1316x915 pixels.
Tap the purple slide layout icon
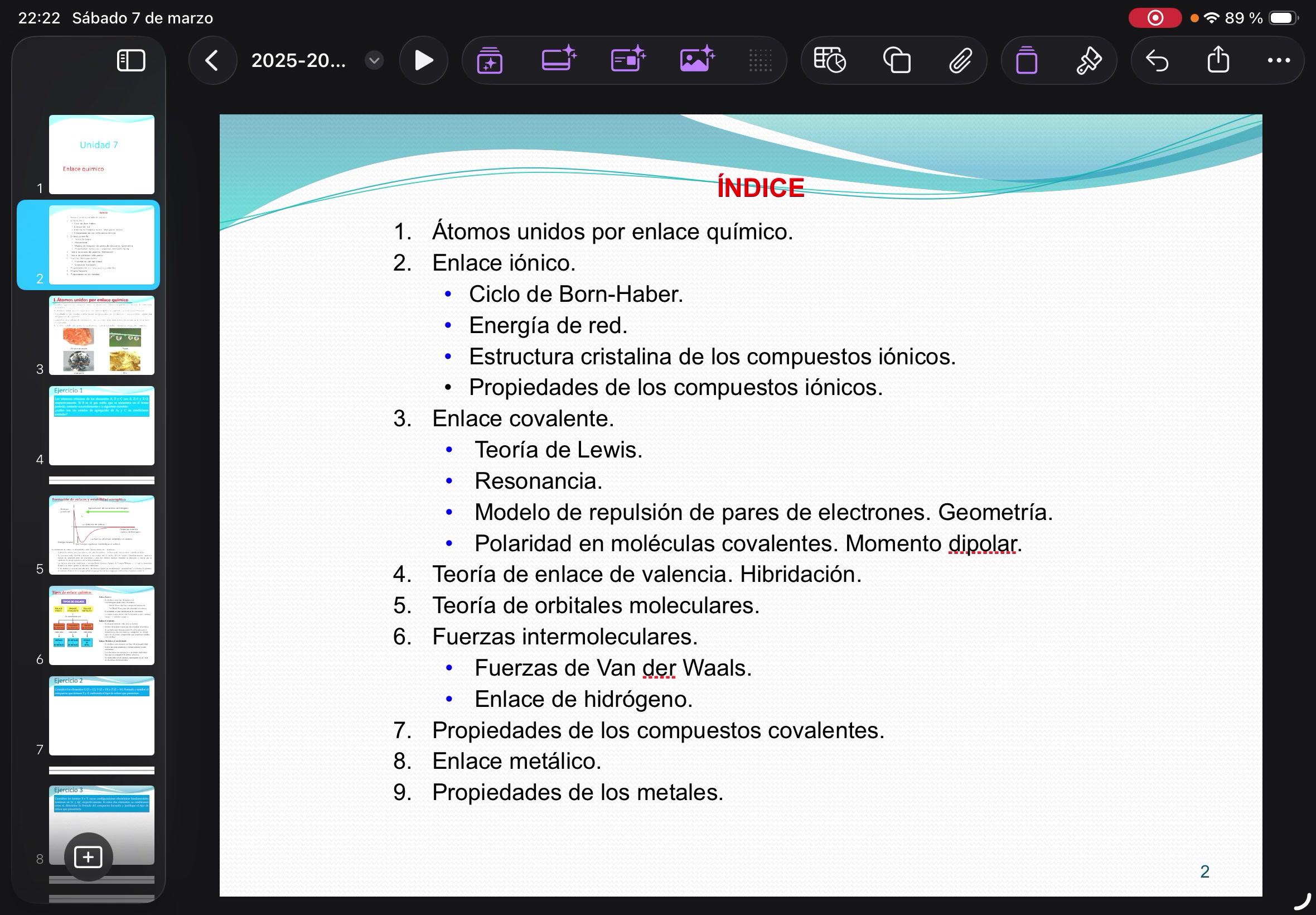[1027, 60]
